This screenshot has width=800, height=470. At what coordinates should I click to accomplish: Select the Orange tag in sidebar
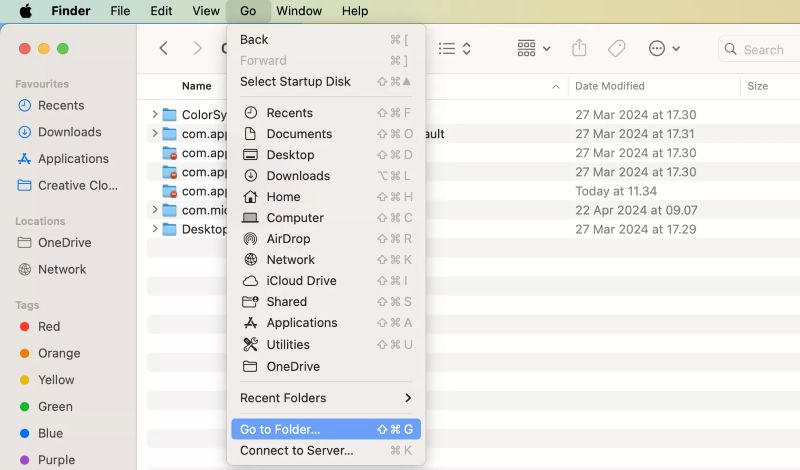coord(49,353)
